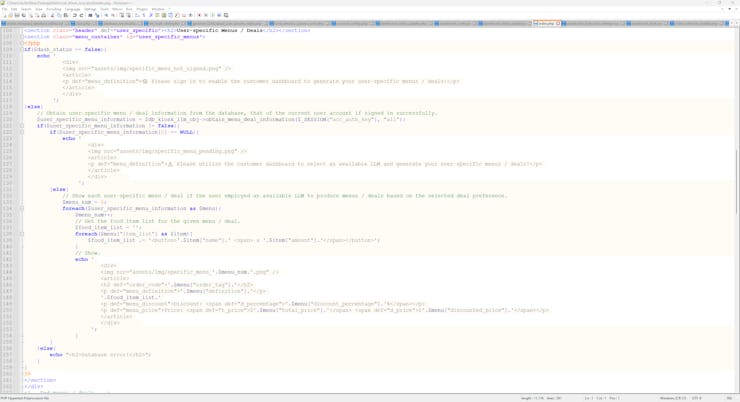Zoom out using toolbar icon
The image size is (740, 402).
pyautogui.click(x=113, y=15)
